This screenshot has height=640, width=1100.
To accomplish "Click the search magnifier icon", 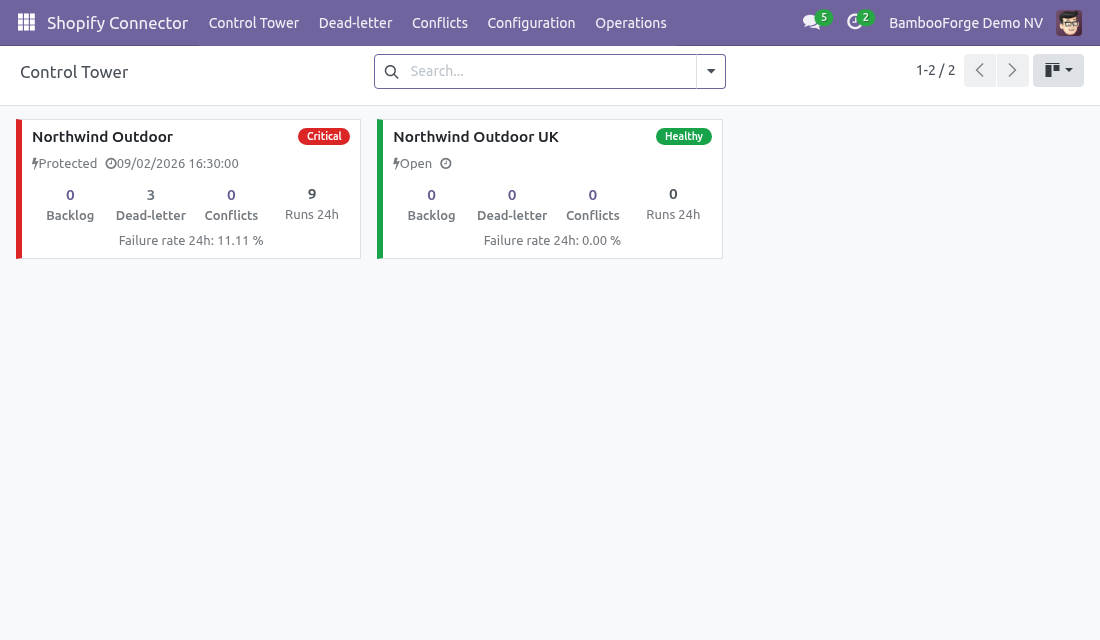I will click(x=391, y=72).
